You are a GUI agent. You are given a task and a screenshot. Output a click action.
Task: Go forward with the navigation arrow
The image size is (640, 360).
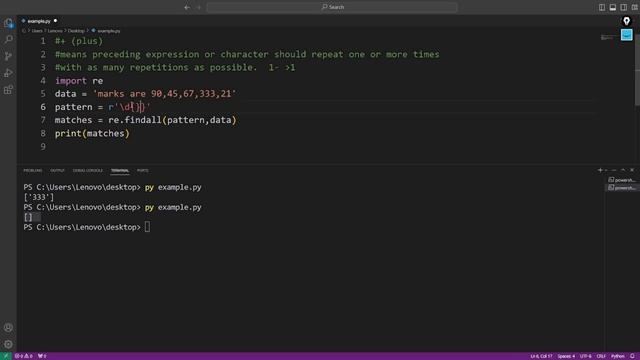[199, 7]
